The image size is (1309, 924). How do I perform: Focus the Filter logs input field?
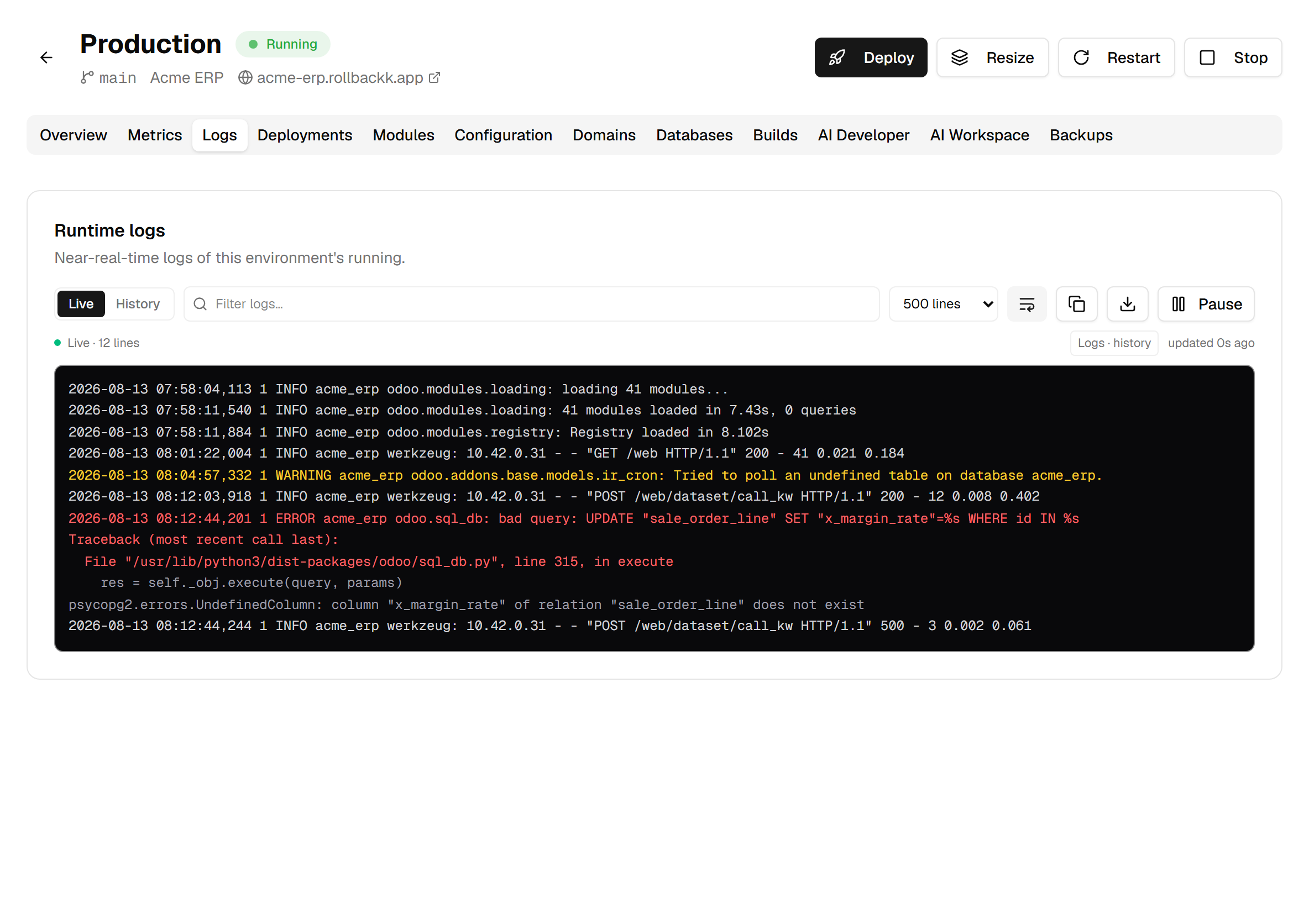(x=531, y=304)
